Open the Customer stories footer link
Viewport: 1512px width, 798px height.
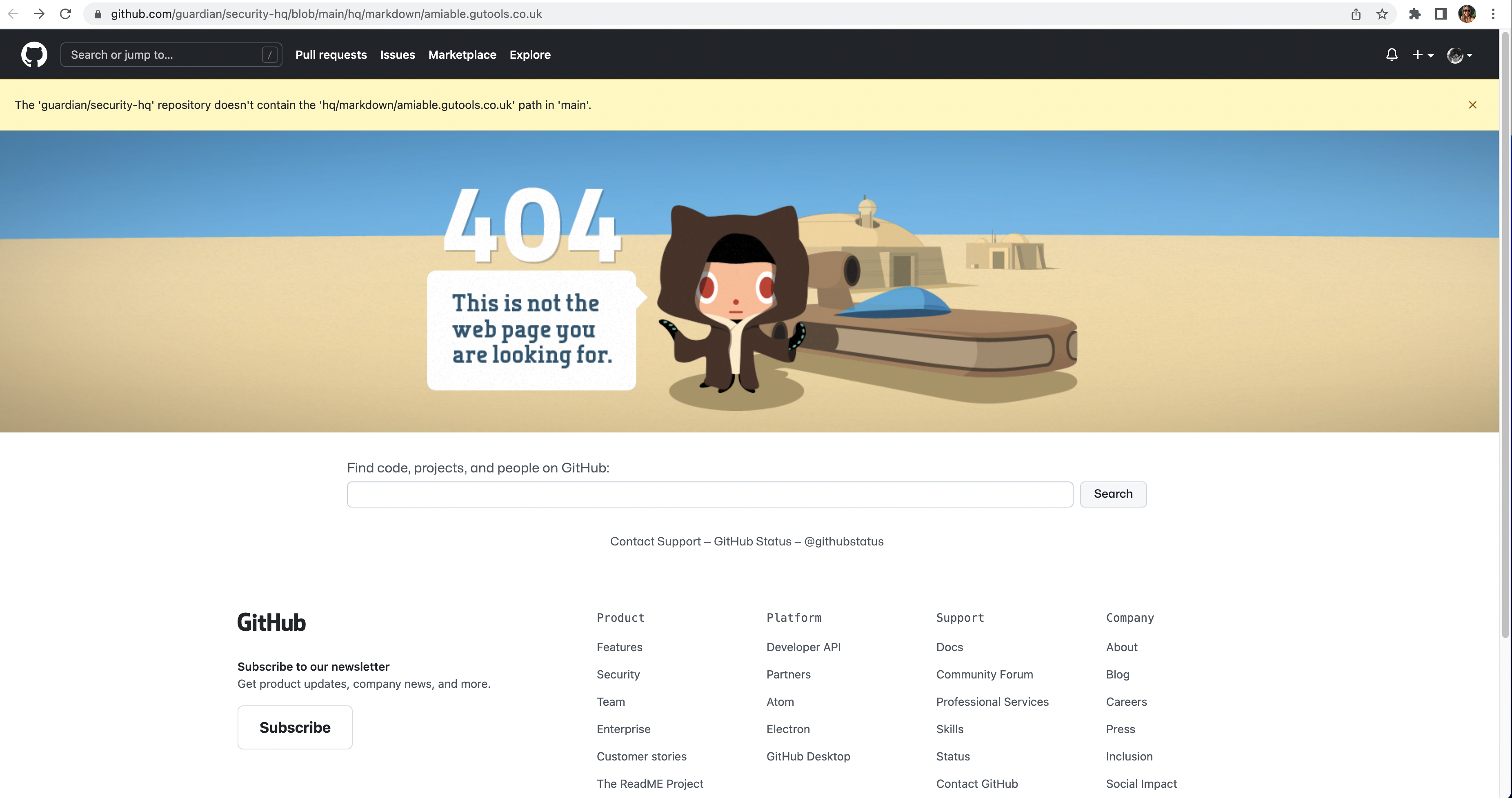point(642,757)
